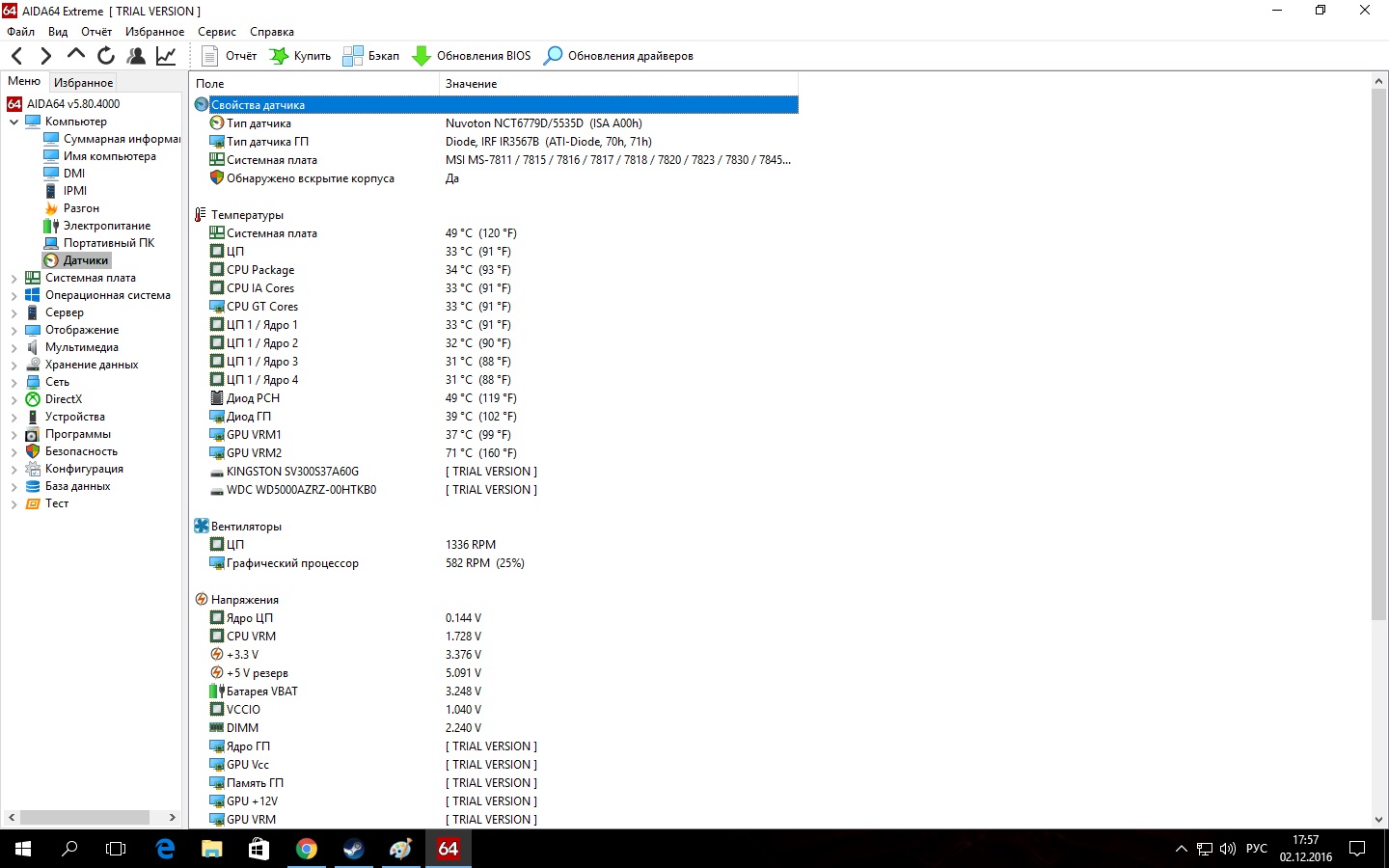Open the user profile icon in toolbar

click(136, 56)
